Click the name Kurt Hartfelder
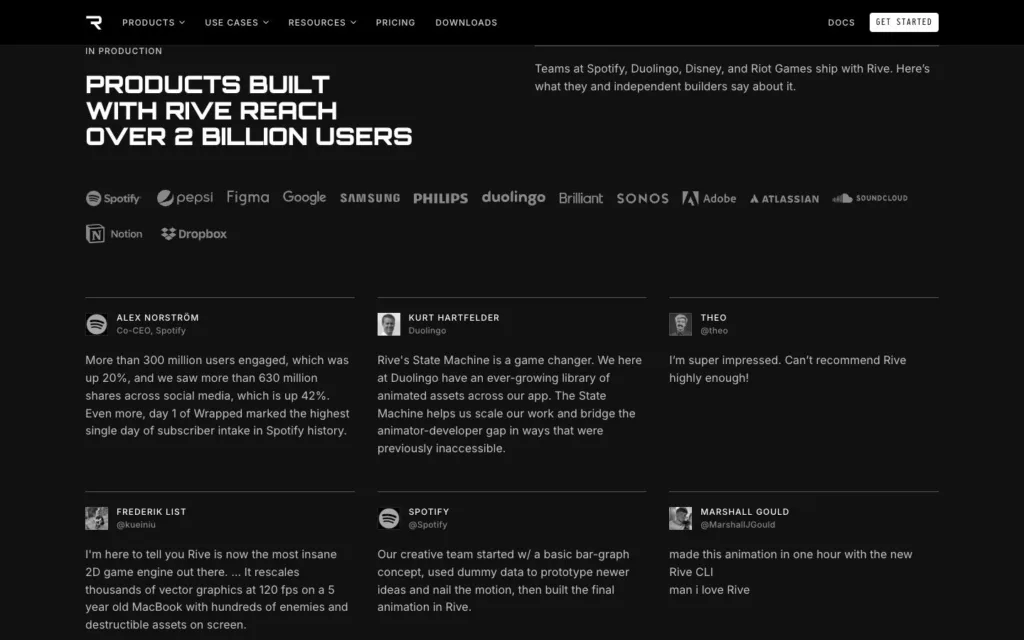 click(x=454, y=317)
